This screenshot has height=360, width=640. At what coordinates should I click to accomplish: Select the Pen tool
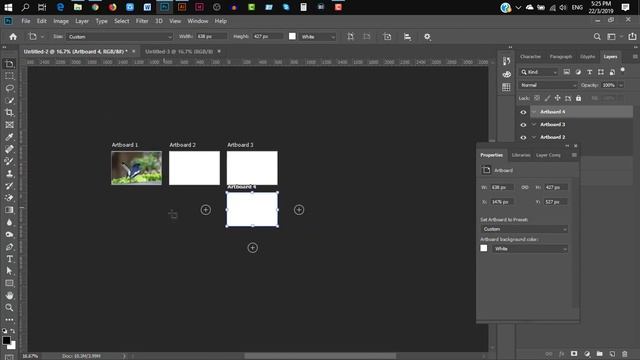[9, 247]
